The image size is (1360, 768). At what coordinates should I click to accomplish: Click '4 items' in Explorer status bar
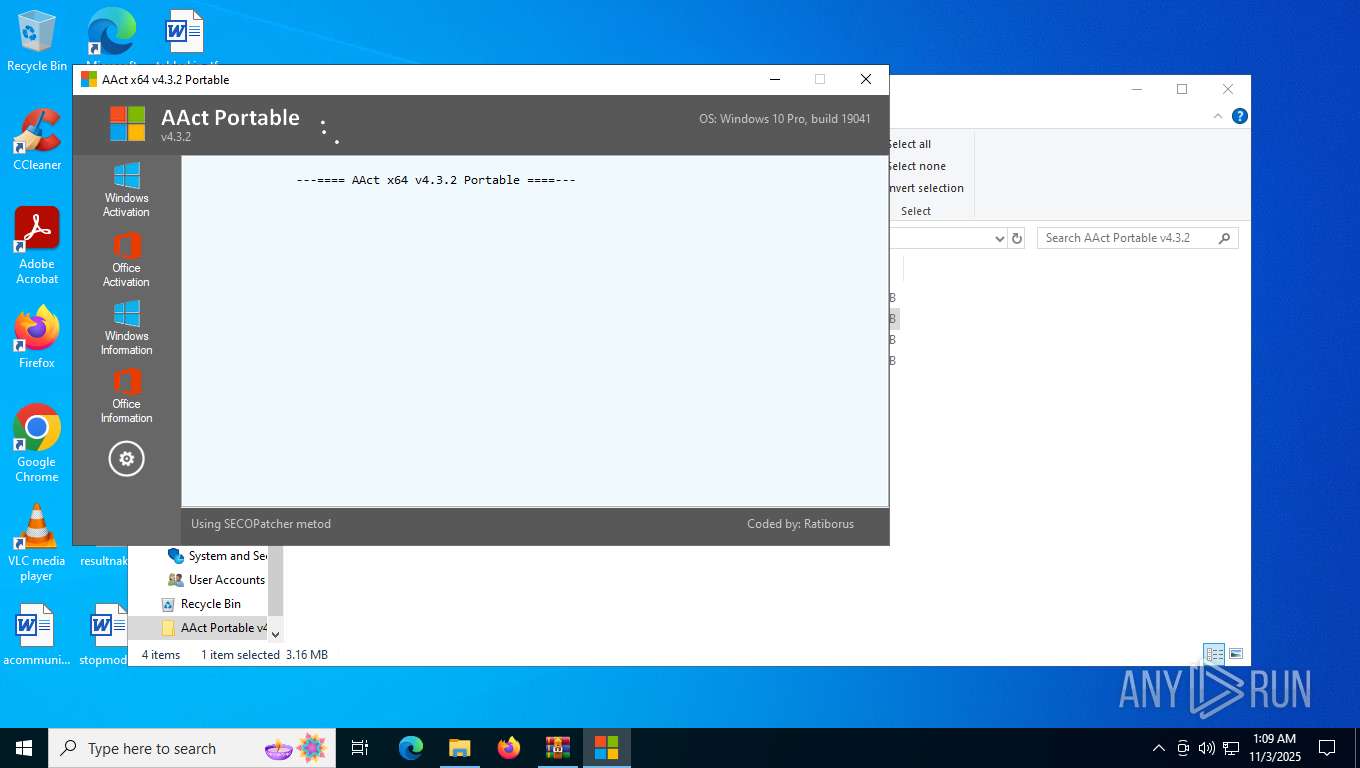[161, 655]
